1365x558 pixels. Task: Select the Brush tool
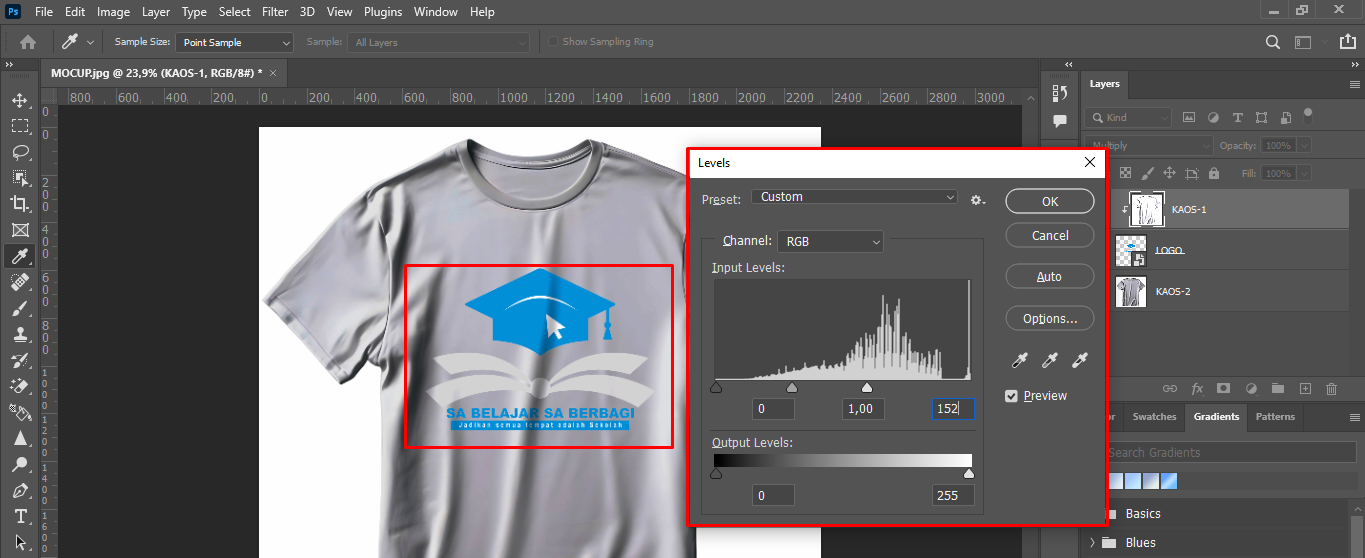coord(20,308)
